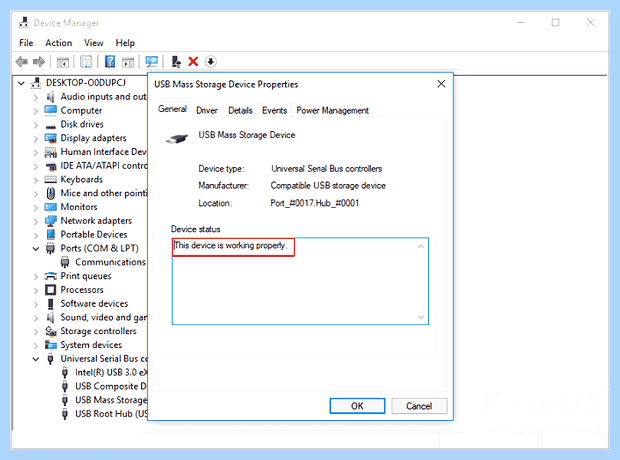Click the Forward arrow toolbar icon
The width and height of the screenshot is (620, 460).
click(39, 62)
